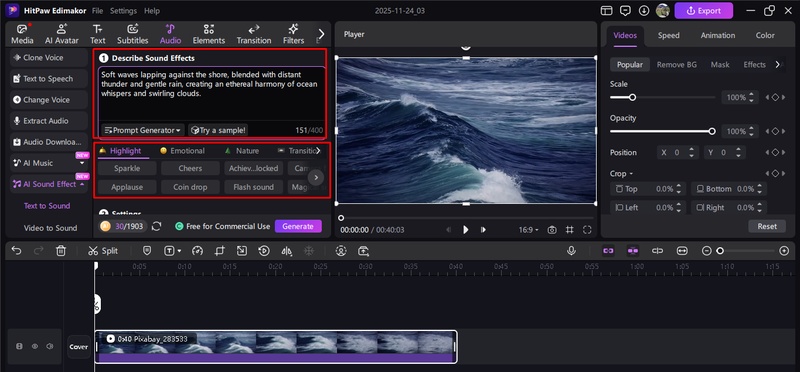This screenshot has height=372, width=800.
Task: Toggle the purple magnetic snapping button
Action: (633, 251)
